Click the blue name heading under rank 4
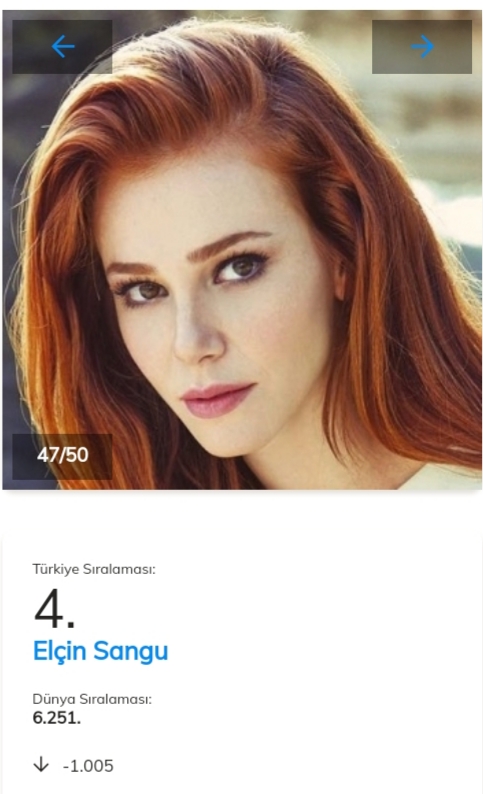Screen dimensions: 483x794 coord(100,651)
